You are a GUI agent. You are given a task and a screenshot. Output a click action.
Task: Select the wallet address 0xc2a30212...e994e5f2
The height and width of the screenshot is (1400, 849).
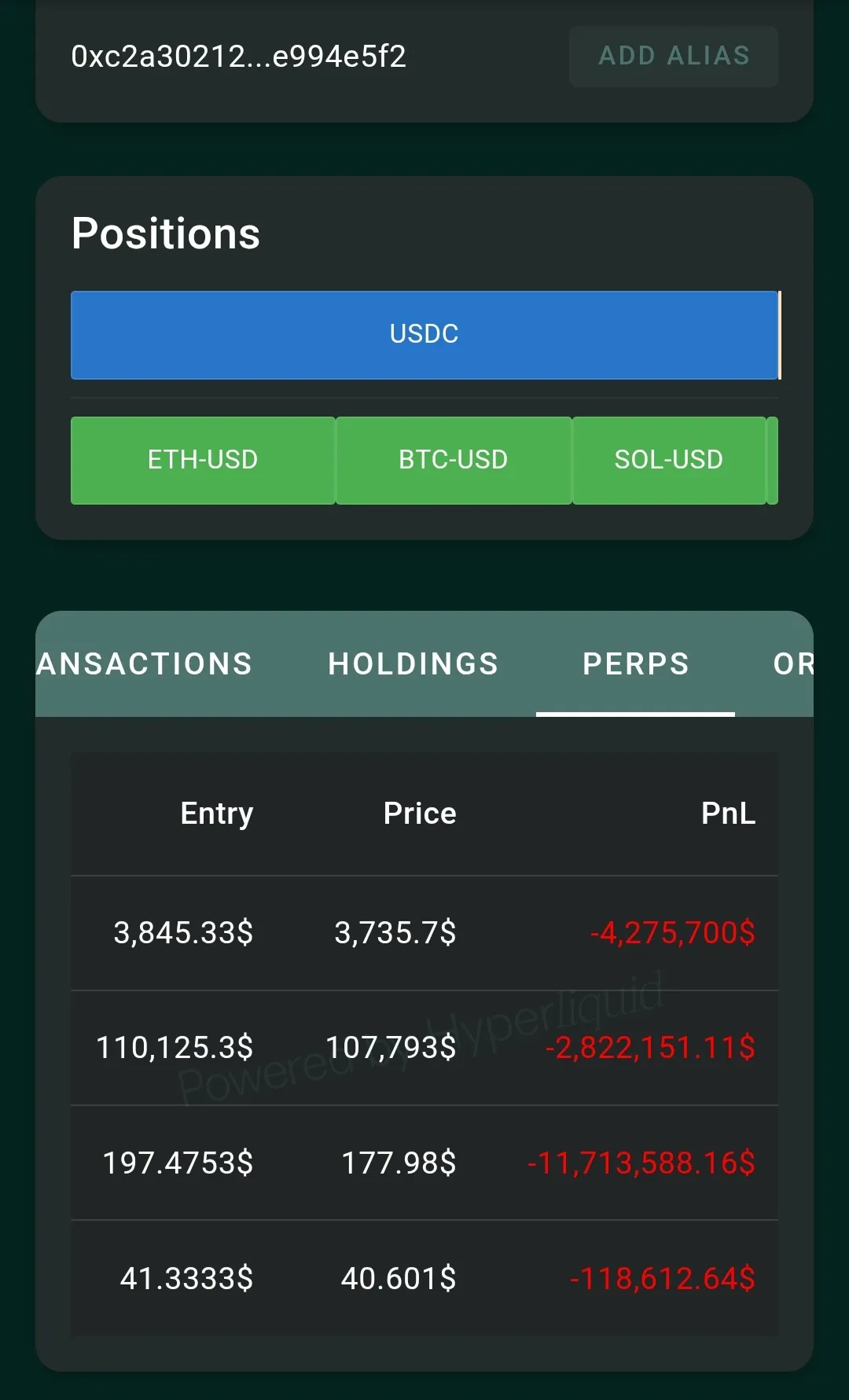point(238,57)
